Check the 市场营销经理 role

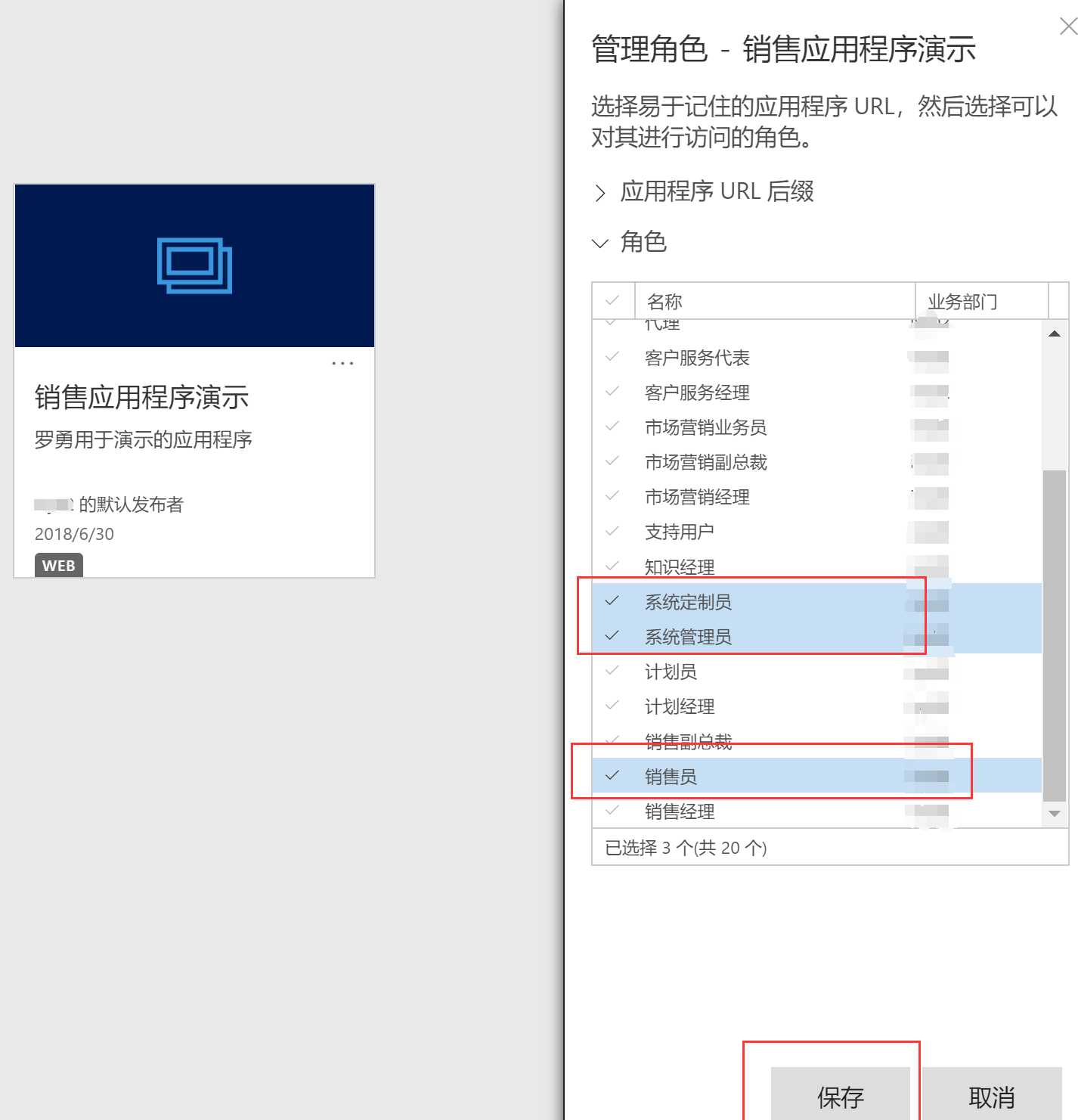[612, 496]
